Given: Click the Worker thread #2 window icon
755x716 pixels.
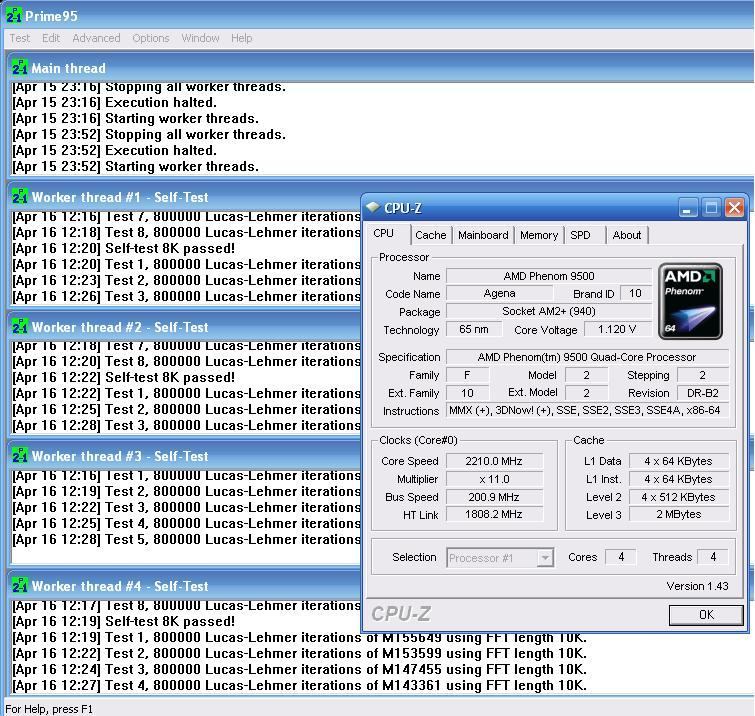Looking at the screenshot, I should pos(20,326).
